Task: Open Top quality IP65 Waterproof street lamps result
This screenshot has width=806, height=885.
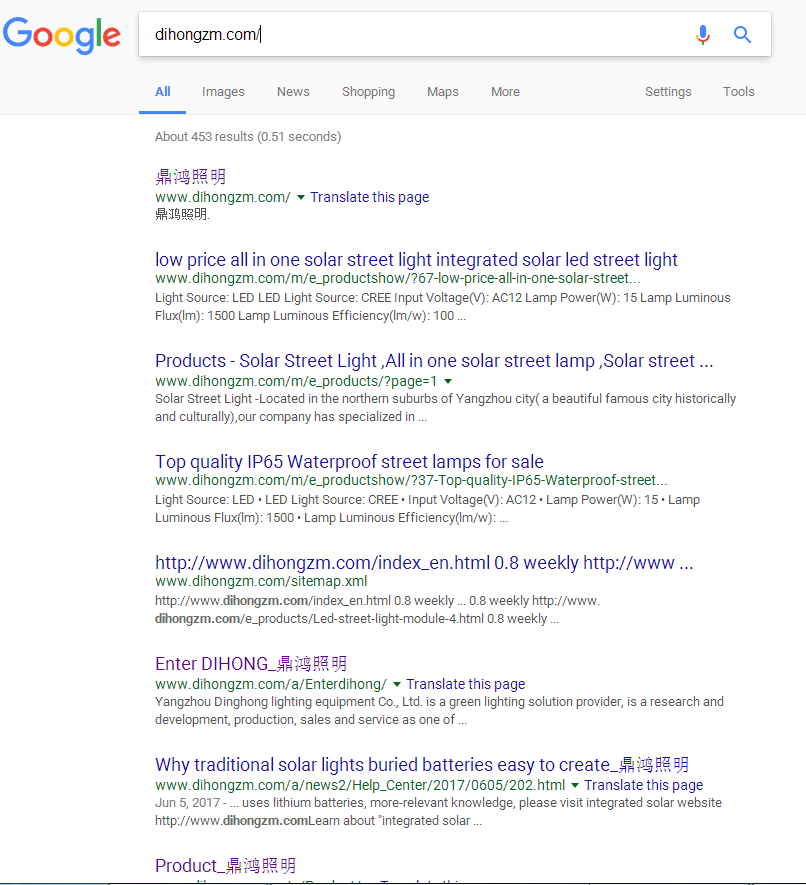Action: pos(349,462)
